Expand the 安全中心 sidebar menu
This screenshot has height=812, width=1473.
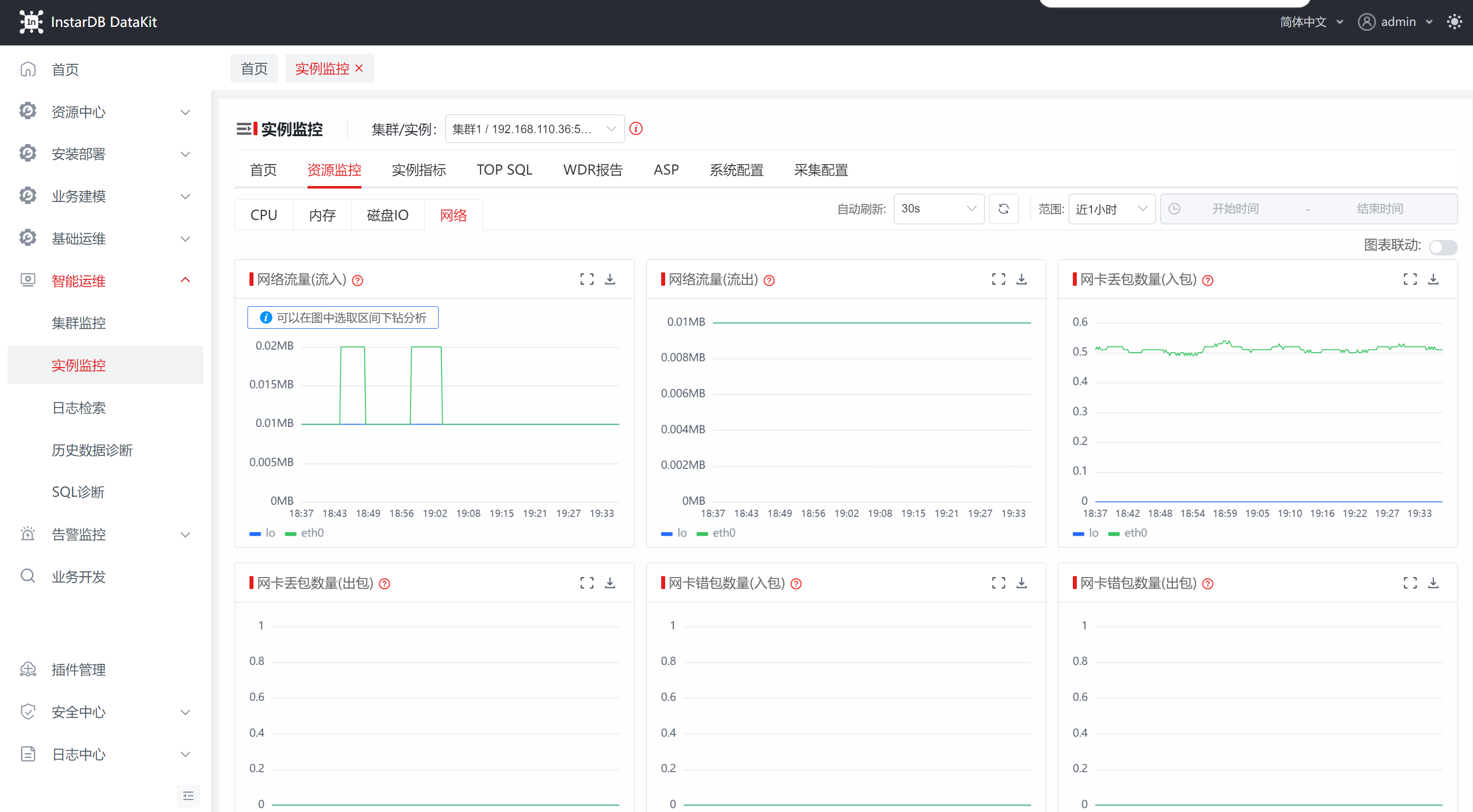tap(106, 712)
